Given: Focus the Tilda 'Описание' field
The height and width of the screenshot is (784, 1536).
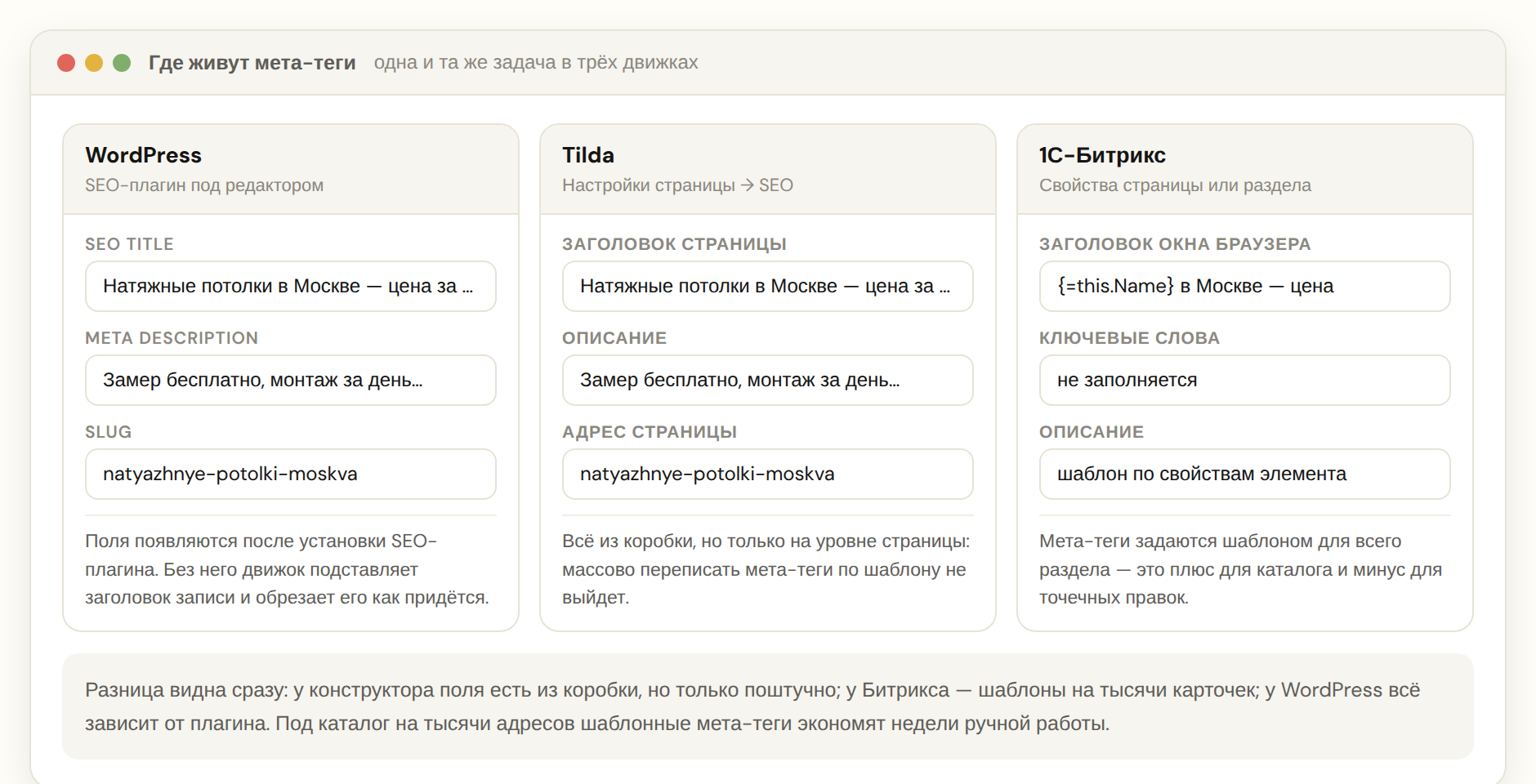Looking at the screenshot, I should tap(768, 380).
